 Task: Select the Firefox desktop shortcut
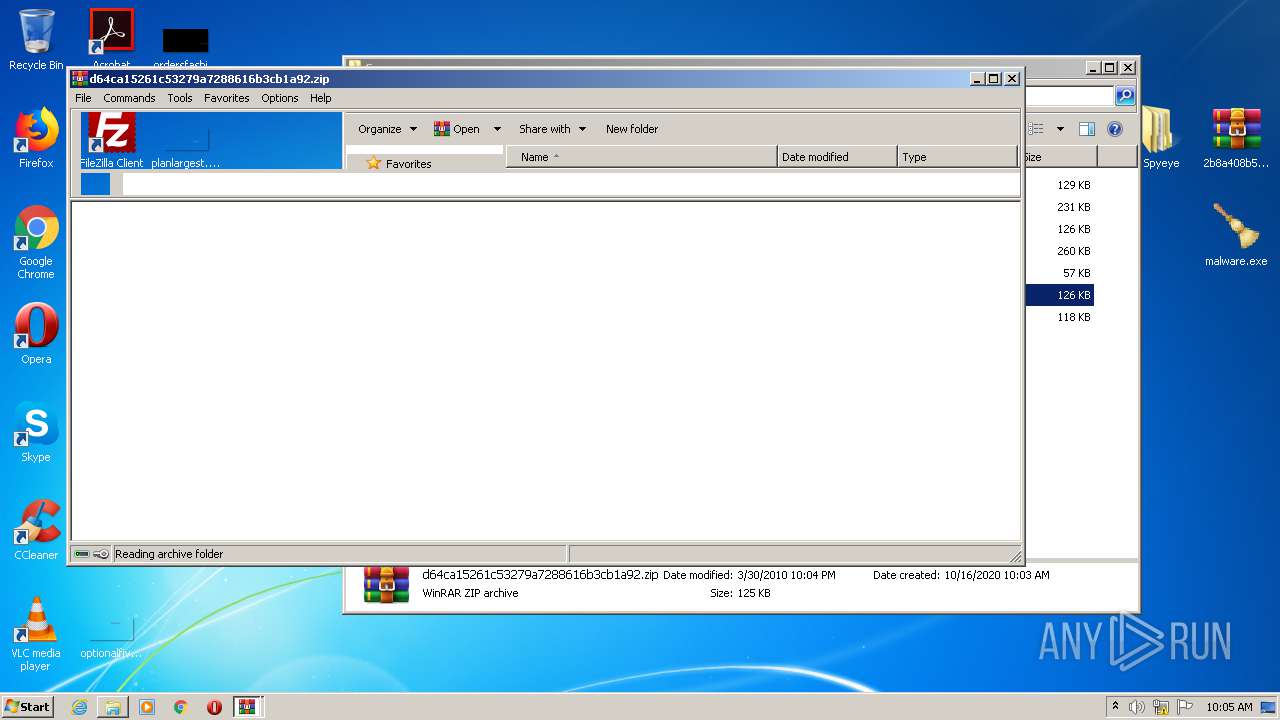click(x=36, y=138)
